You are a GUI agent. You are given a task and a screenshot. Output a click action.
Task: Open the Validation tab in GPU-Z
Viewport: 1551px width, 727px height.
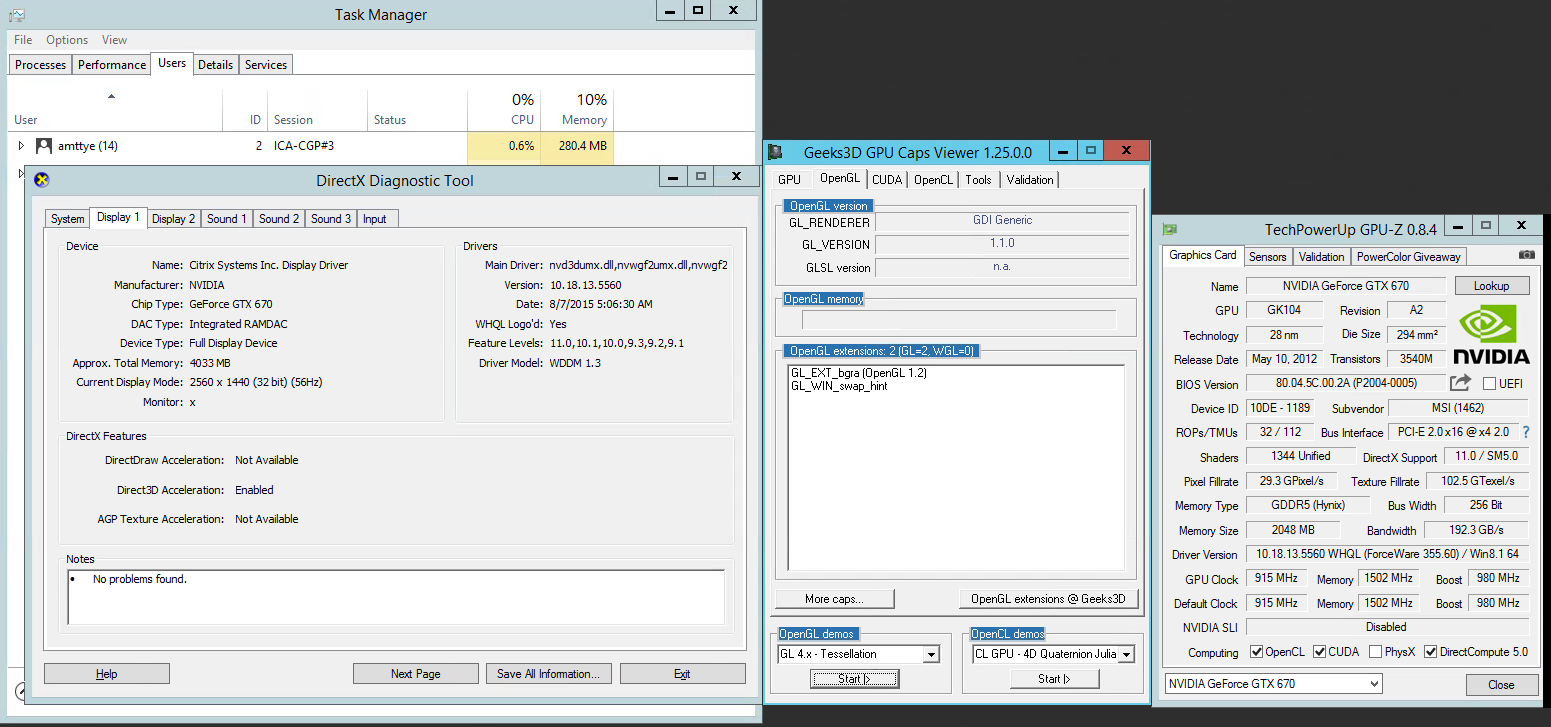coord(1322,257)
